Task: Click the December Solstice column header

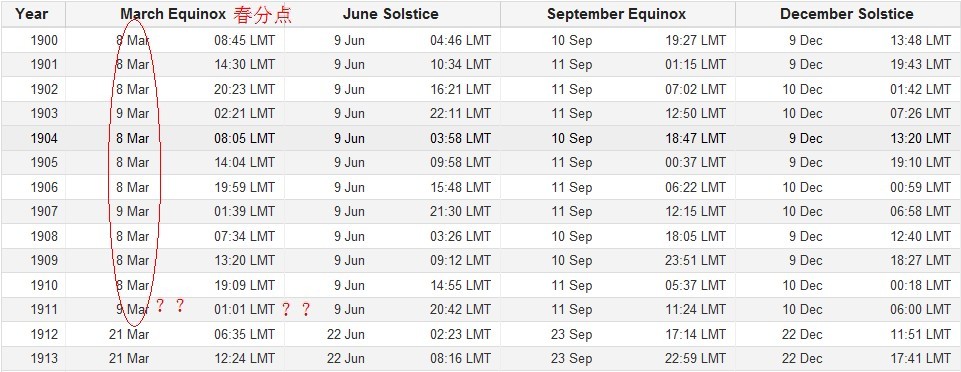Action: 846,13
